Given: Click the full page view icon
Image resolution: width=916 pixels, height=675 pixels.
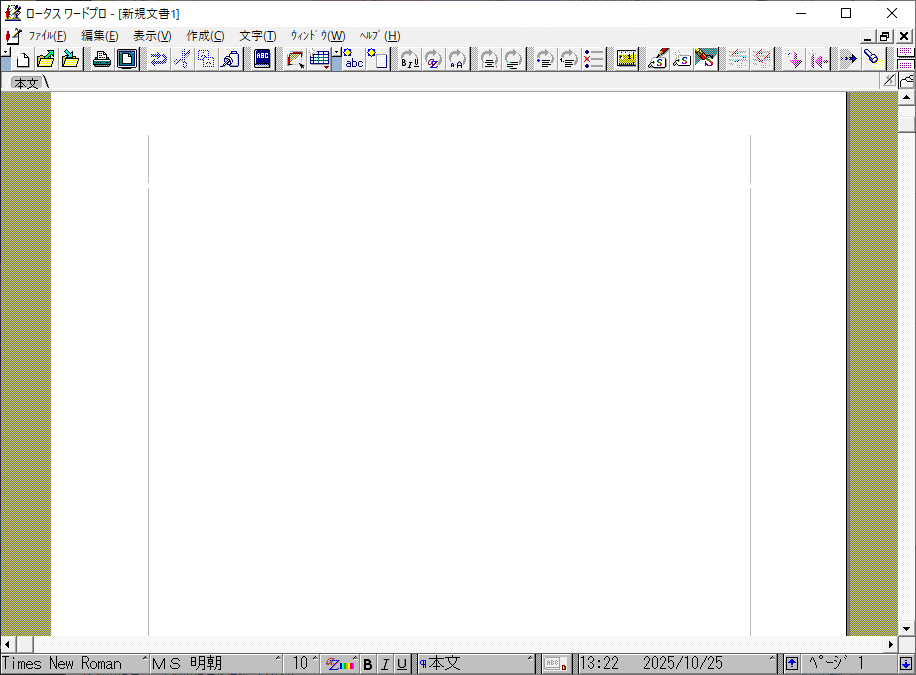Looking at the screenshot, I should coord(127,59).
